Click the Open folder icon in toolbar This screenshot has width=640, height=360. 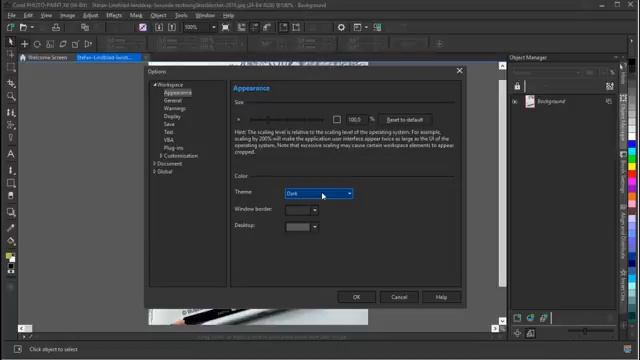click(x=23, y=27)
